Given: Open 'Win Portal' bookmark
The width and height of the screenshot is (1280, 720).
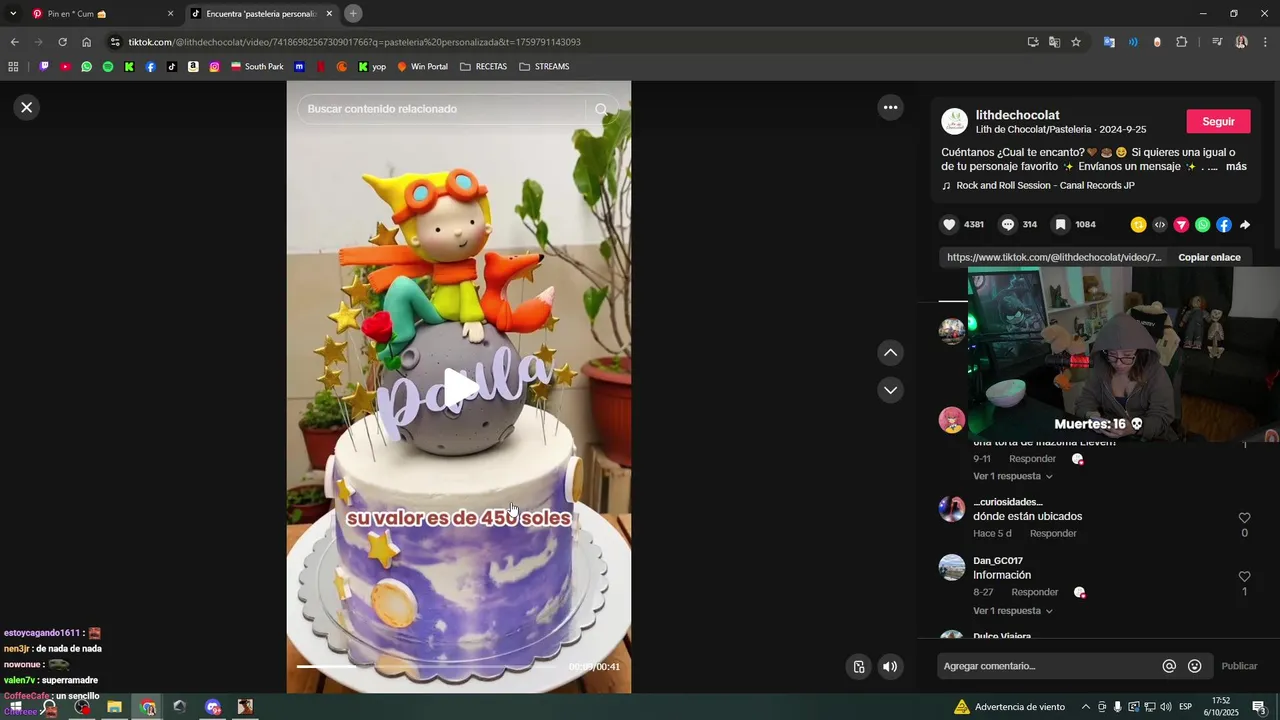Looking at the screenshot, I should pos(422,67).
